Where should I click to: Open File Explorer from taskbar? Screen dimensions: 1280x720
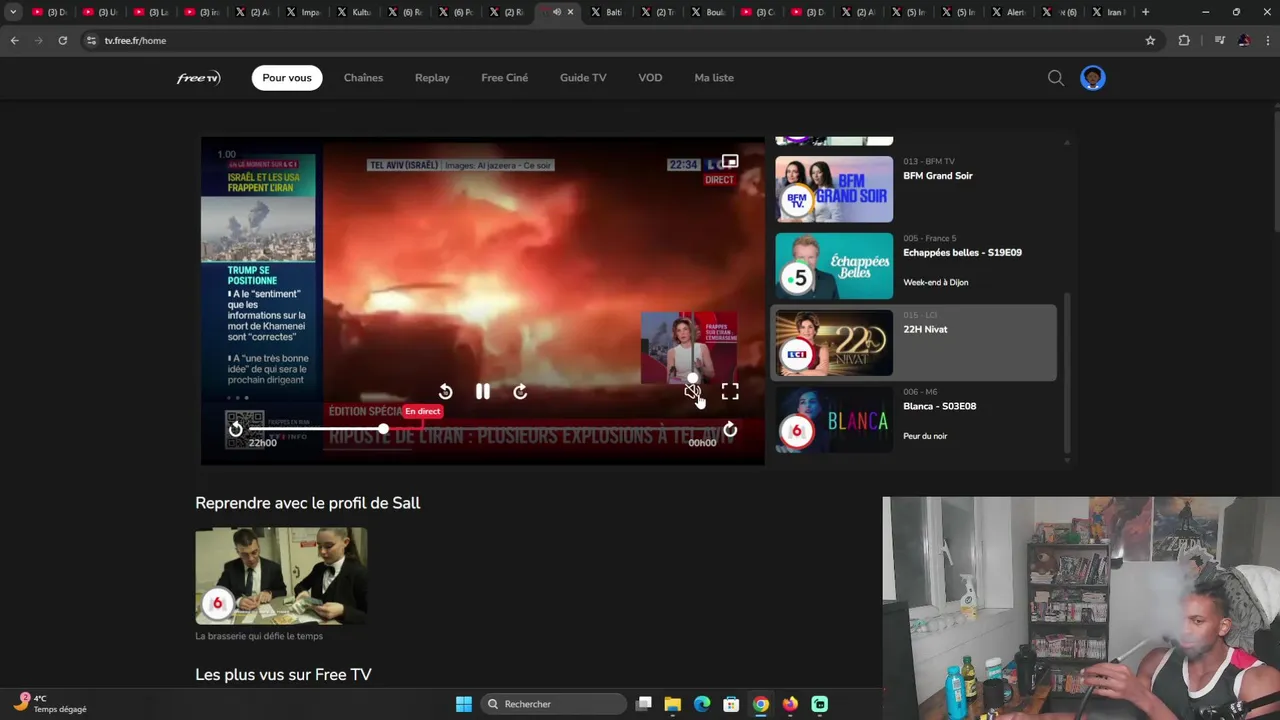(673, 704)
